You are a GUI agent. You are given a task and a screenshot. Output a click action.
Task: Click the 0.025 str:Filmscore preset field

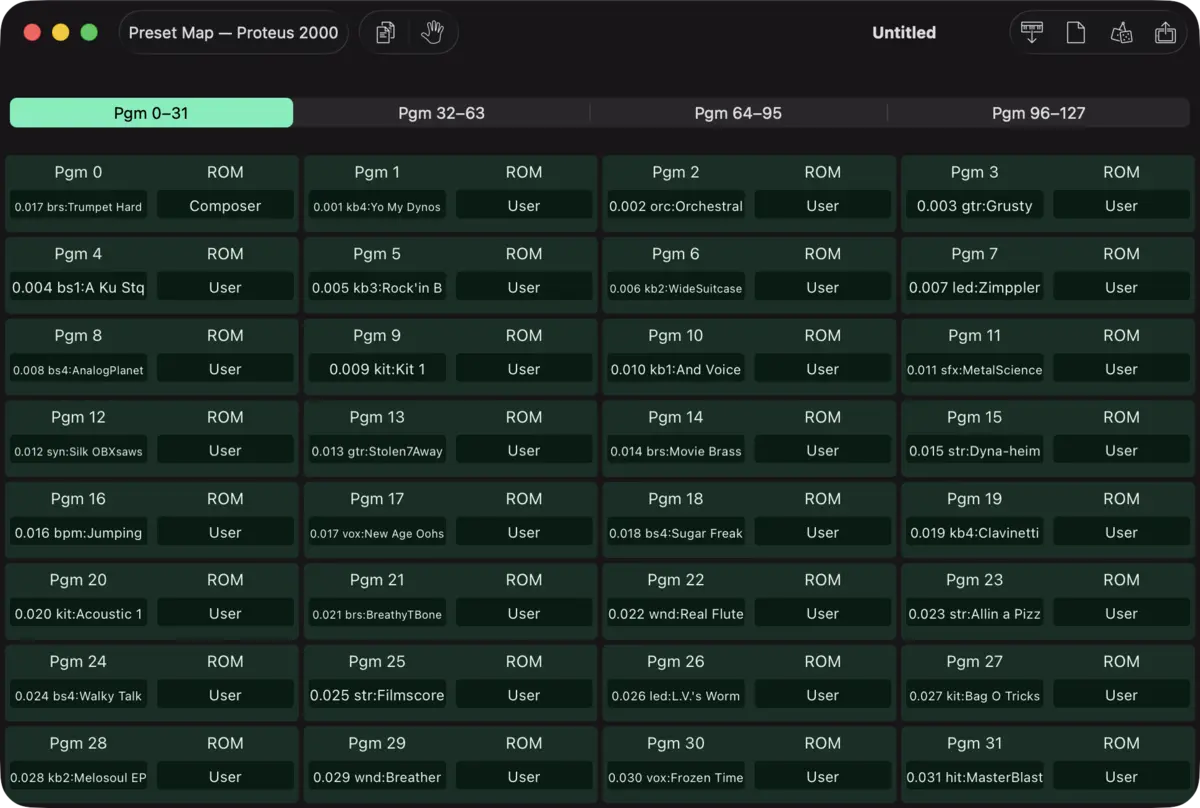pos(377,696)
